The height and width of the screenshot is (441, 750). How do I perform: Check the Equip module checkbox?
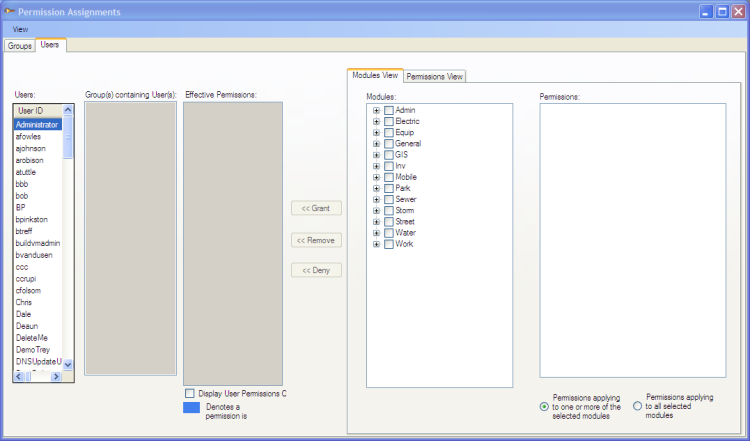[x=389, y=132]
